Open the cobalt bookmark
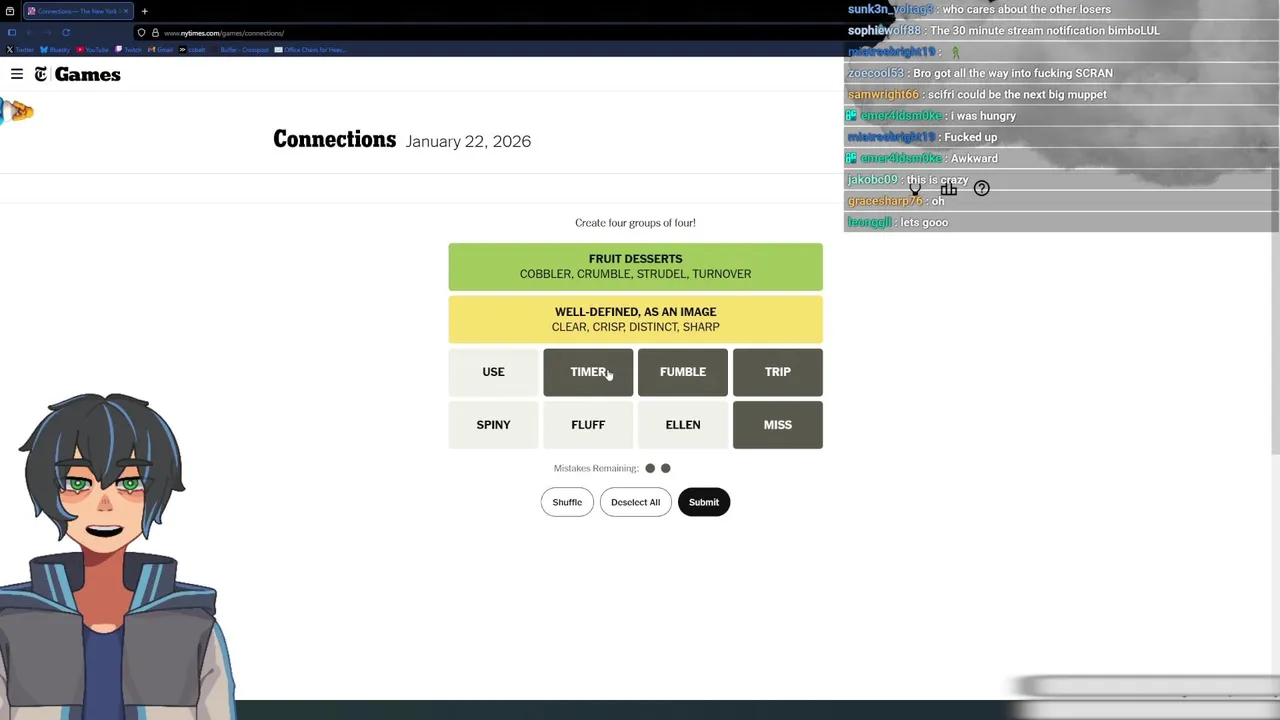1280x720 pixels. pos(192,50)
